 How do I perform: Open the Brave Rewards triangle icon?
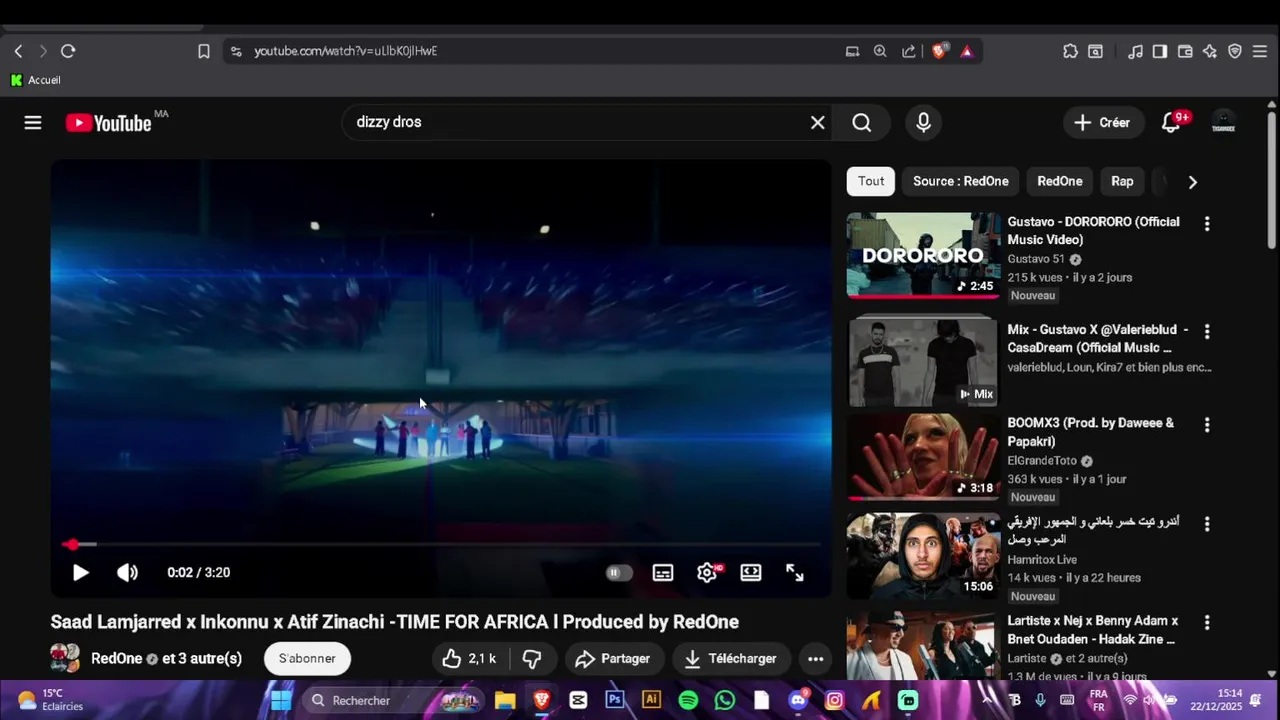click(967, 51)
